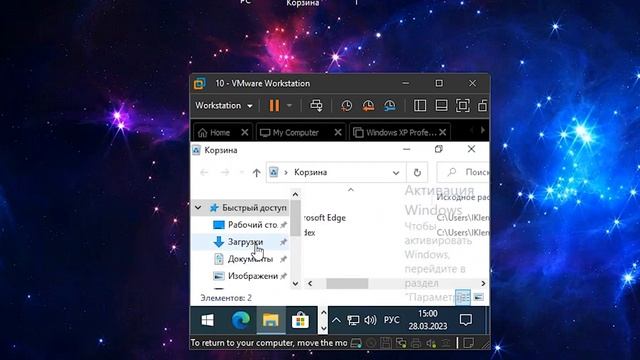Viewport: 640px width, 360px height.
Task: Toggle the VMware library sidebar
Action: [x=420, y=106]
